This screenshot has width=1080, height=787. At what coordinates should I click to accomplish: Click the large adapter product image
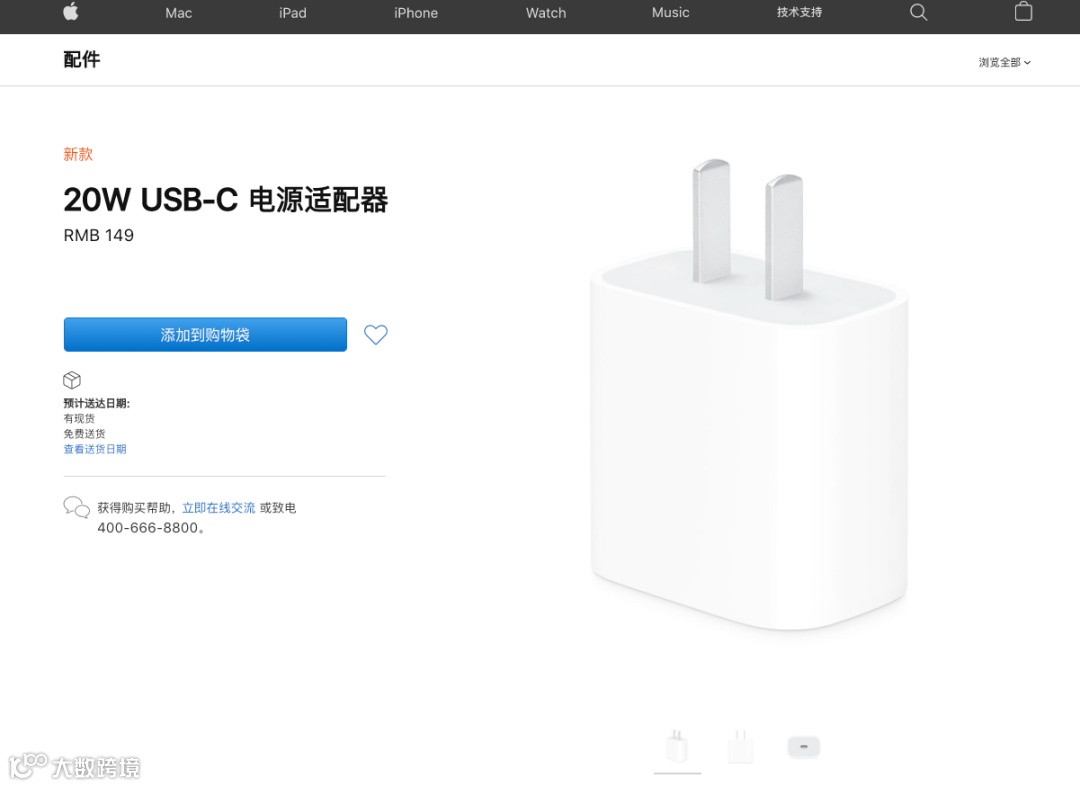click(749, 395)
